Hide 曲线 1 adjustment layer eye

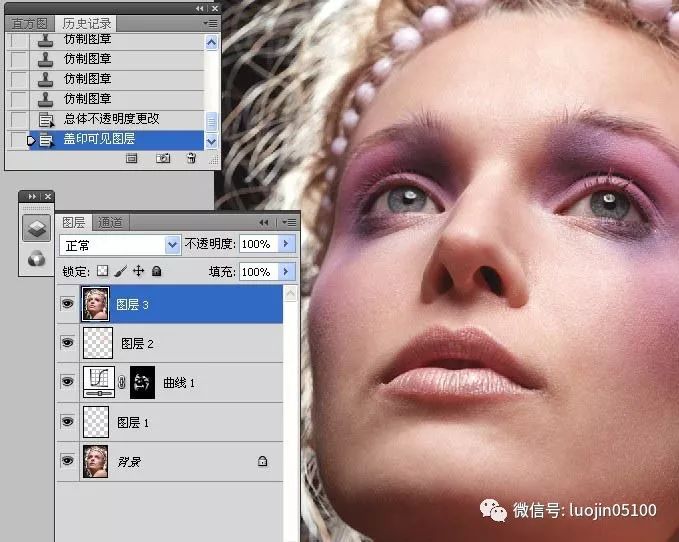68,382
